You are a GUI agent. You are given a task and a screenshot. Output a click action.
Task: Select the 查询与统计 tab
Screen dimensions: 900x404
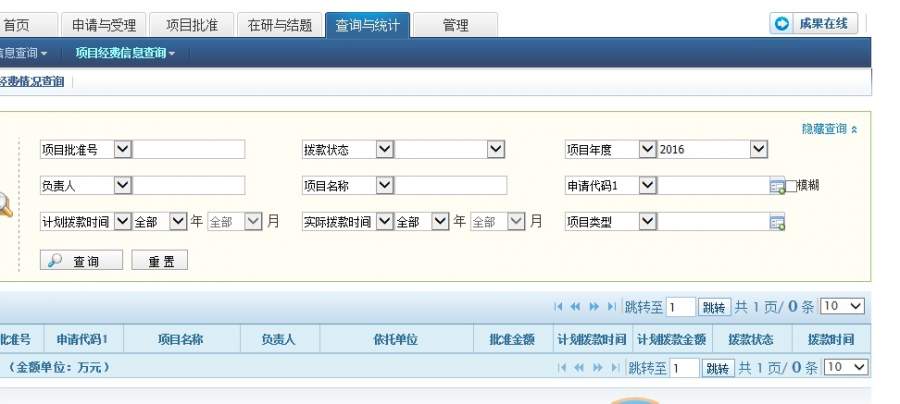tap(367, 25)
